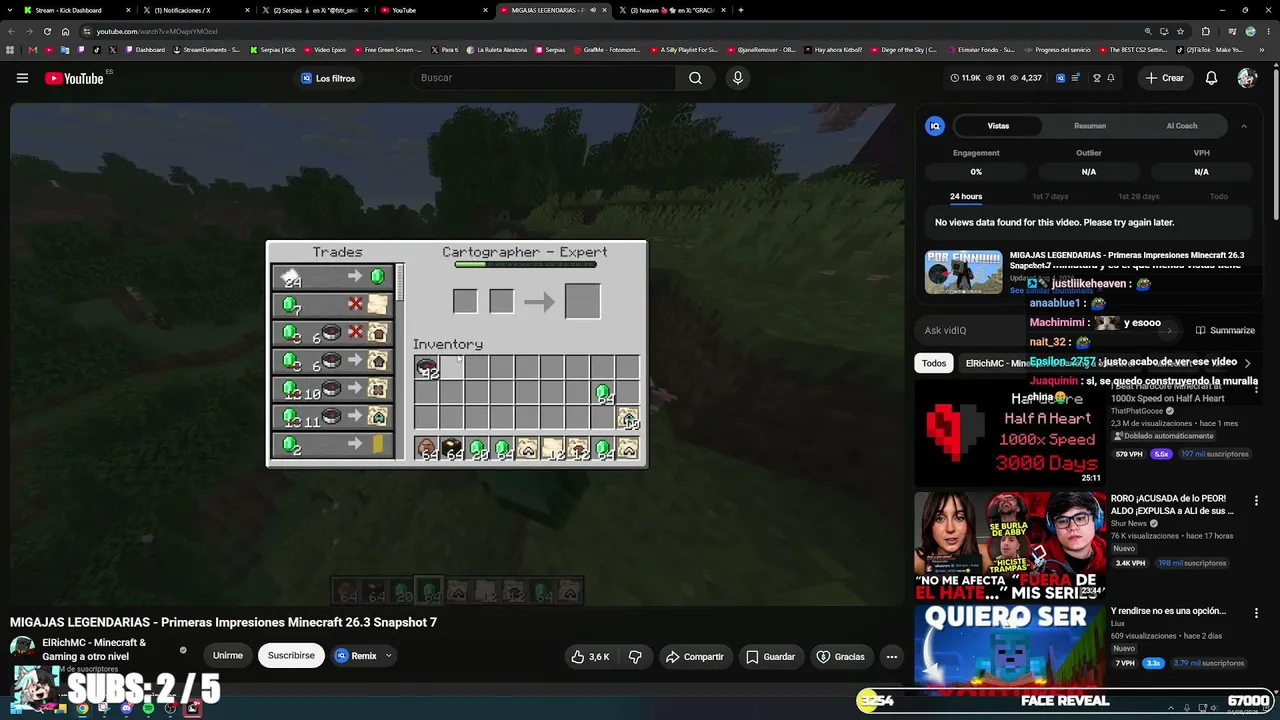The image size is (1280, 720).
Task: Click the Spotify icon in the taskbar
Action: click(x=148, y=709)
